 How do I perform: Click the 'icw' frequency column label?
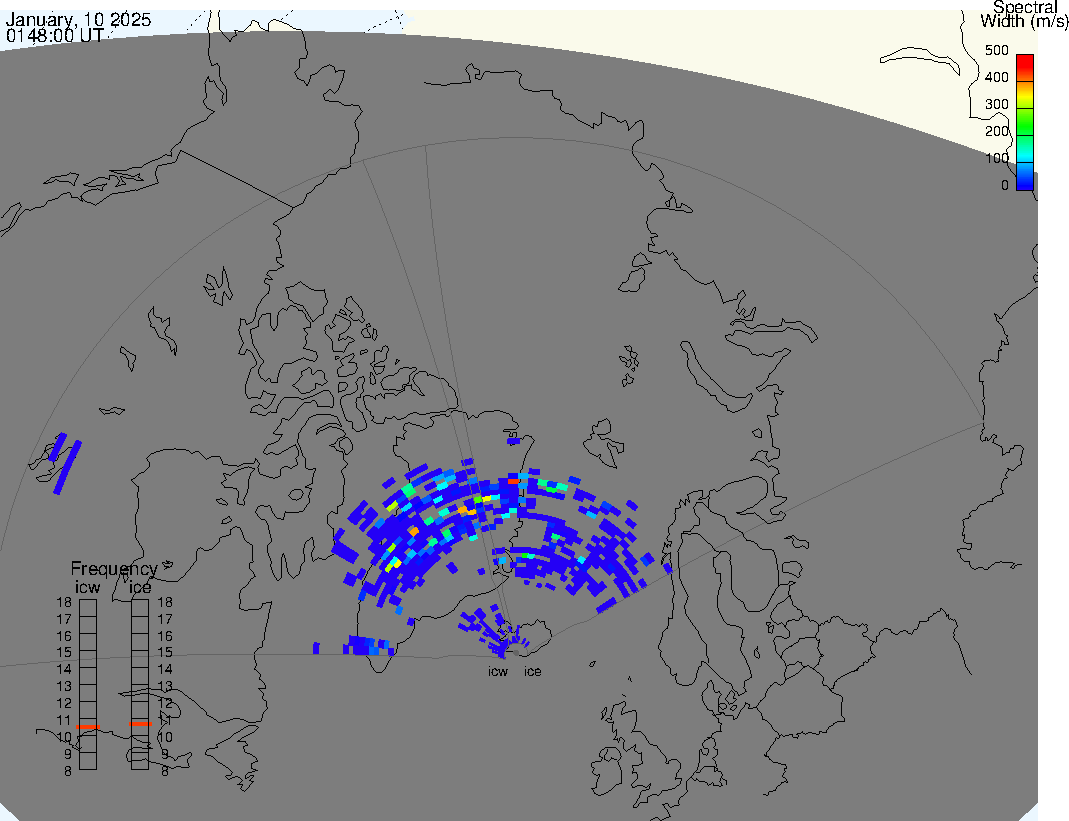tap(87, 587)
